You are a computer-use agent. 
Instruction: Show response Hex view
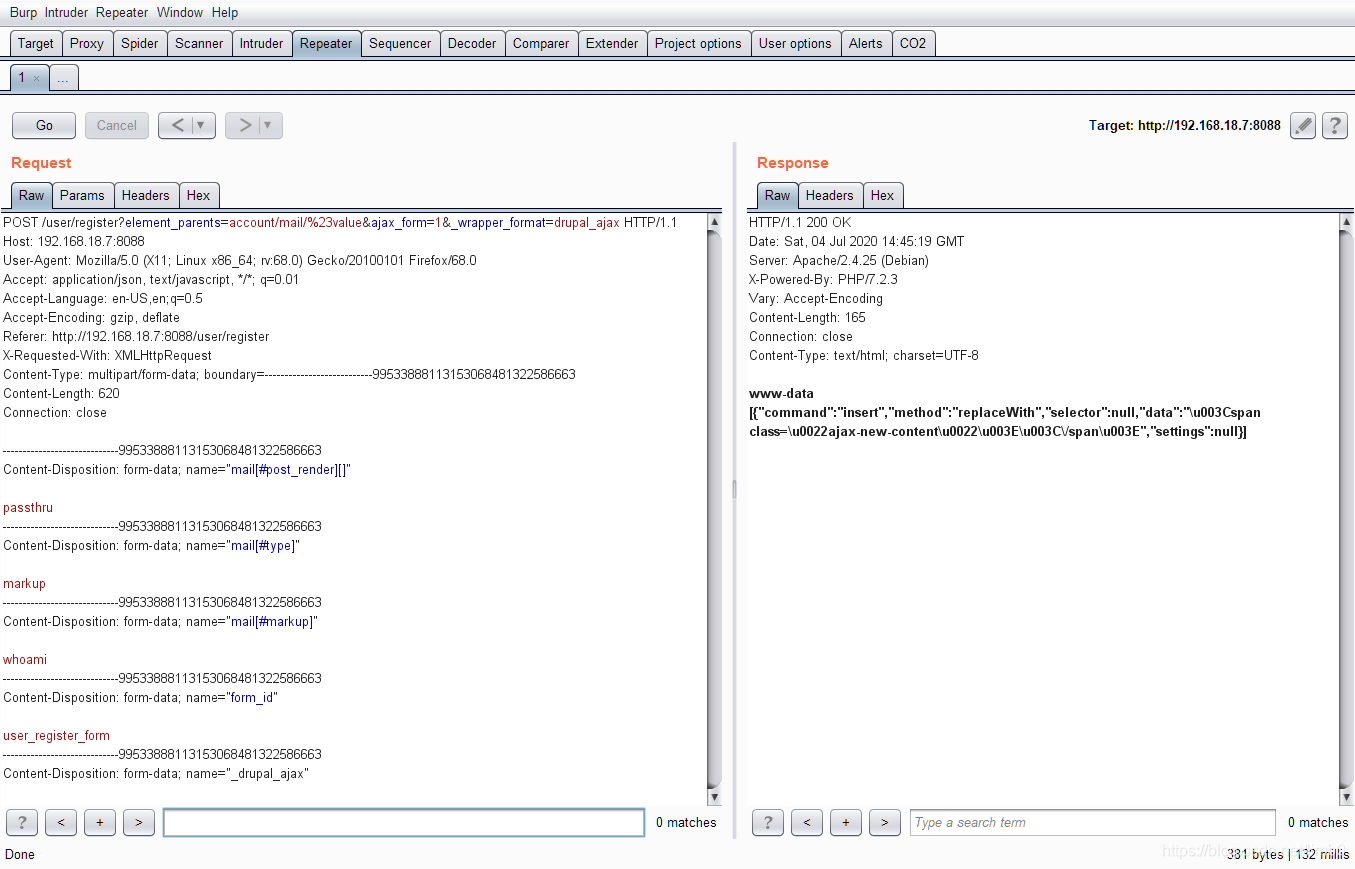pos(882,195)
